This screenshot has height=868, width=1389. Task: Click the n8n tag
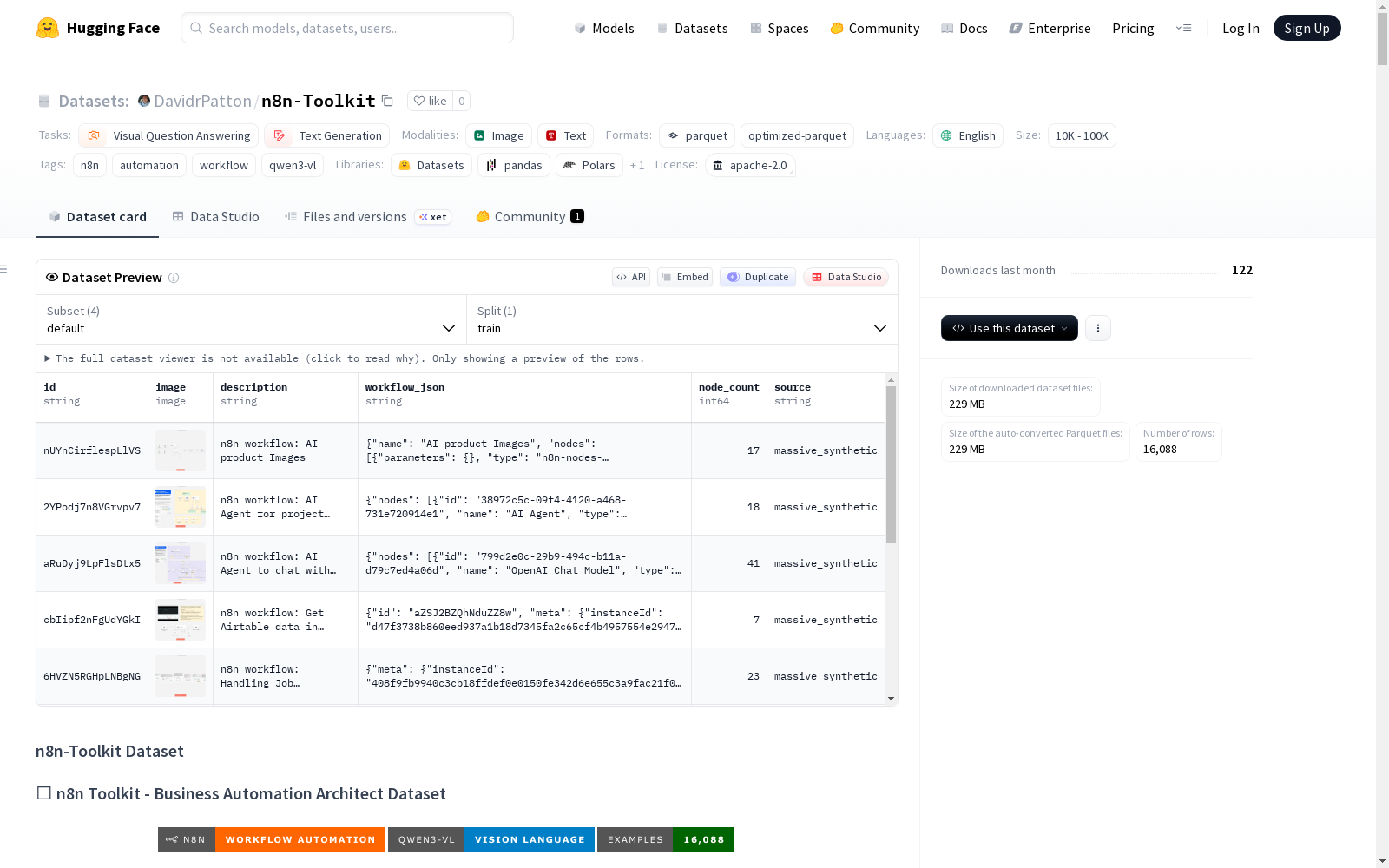click(x=90, y=165)
